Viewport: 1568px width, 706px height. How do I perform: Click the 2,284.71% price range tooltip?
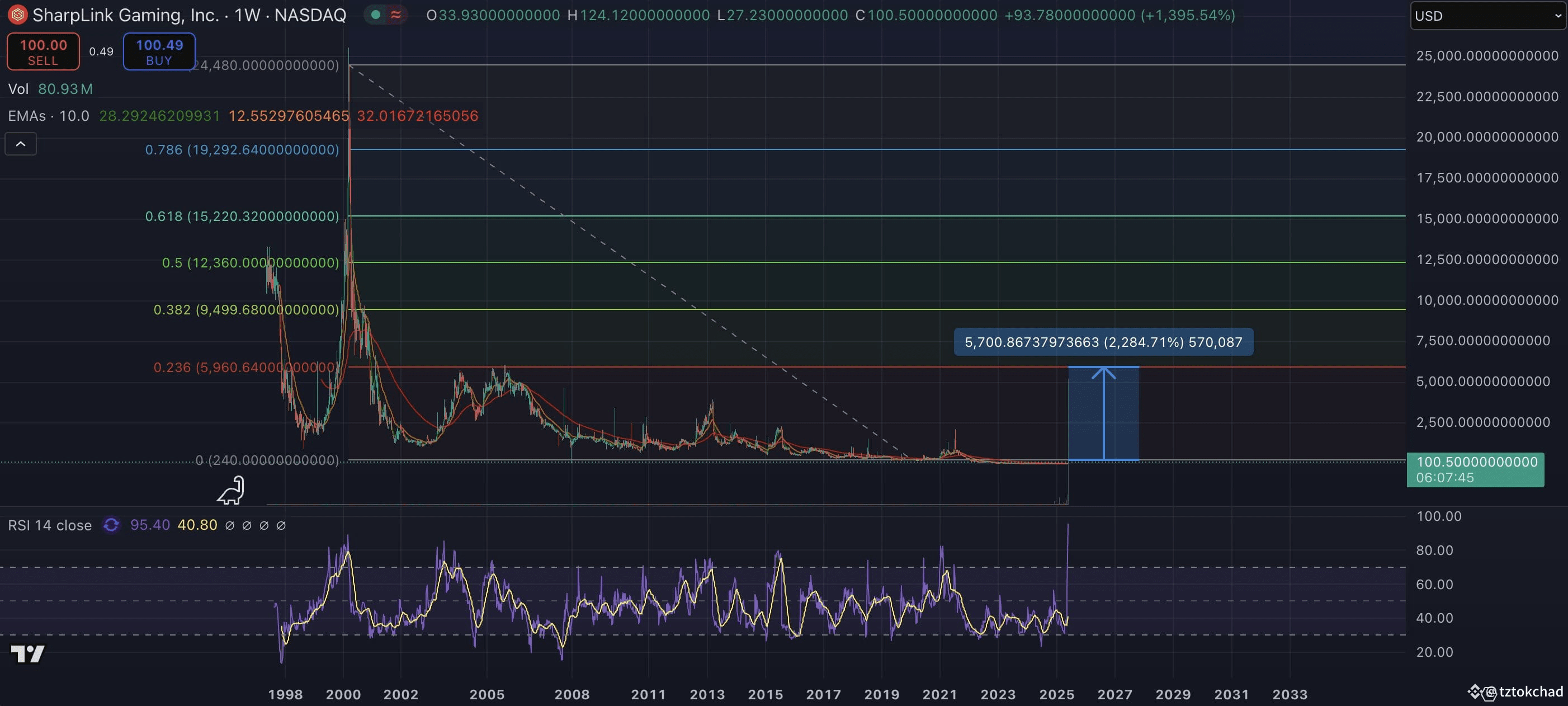pyautogui.click(x=1103, y=342)
